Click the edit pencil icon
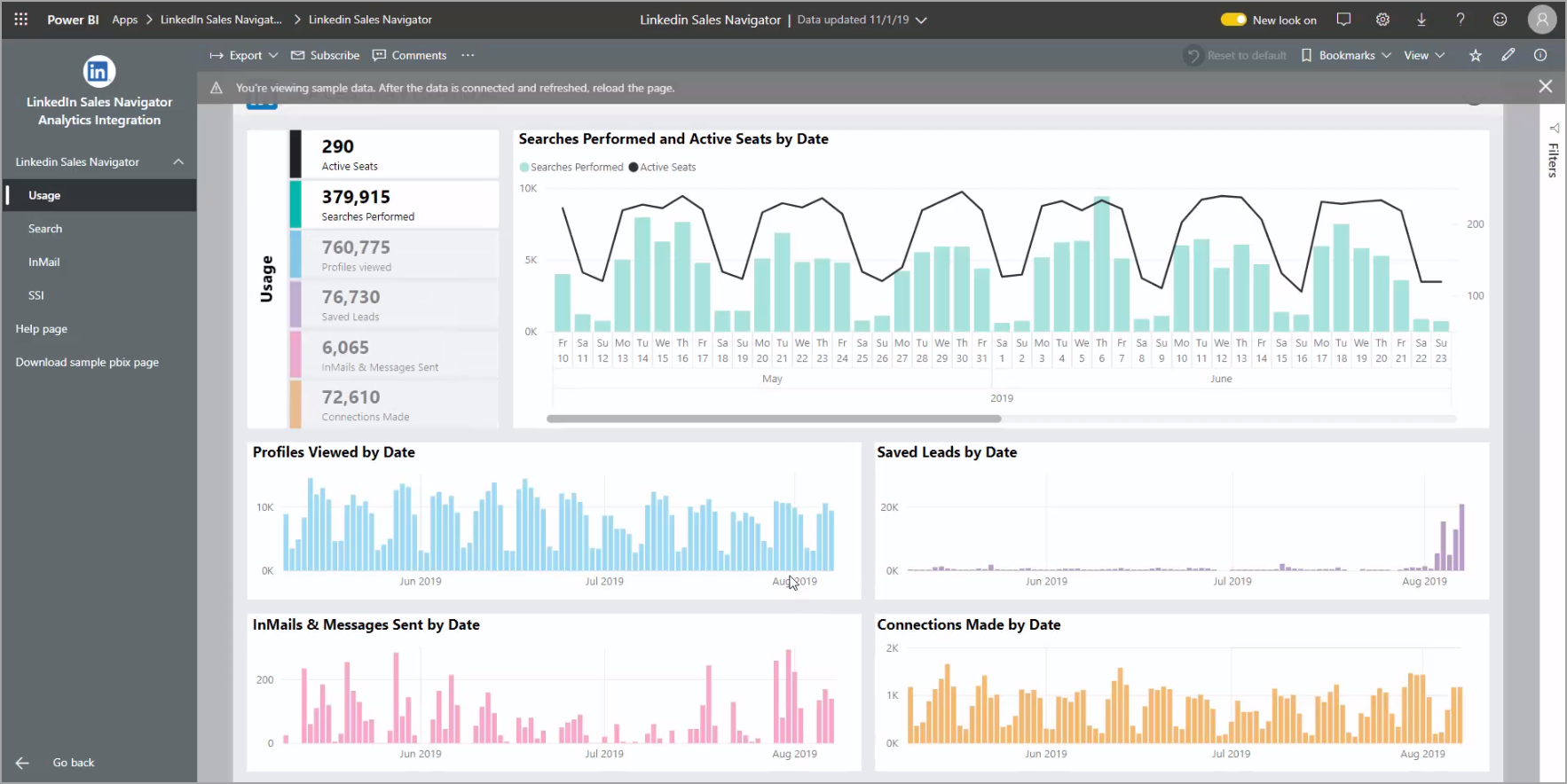The height and width of the screenshot is (784, 1567). click(x=1508, y=55)
